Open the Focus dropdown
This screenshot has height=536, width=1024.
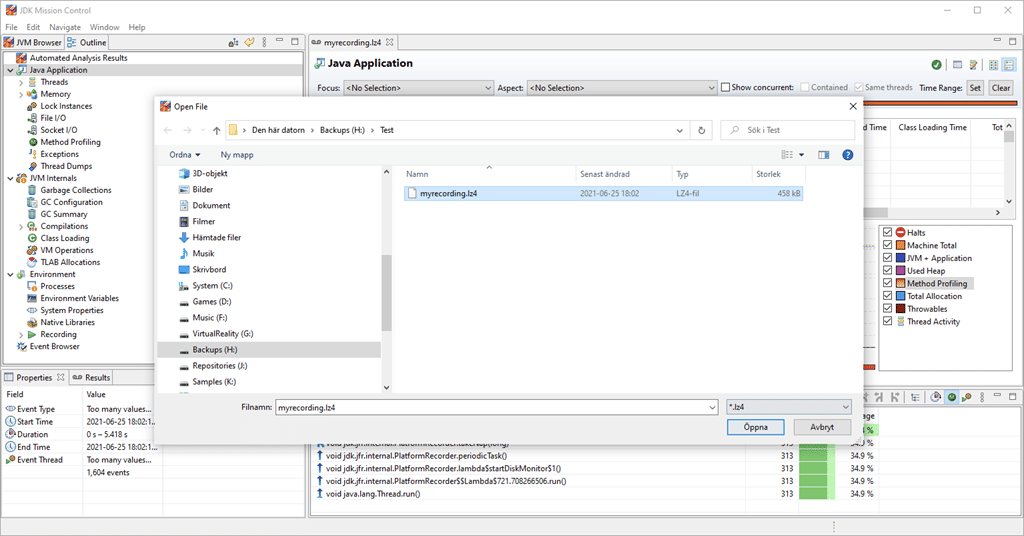pyautogui.click(x=419, y=87)
